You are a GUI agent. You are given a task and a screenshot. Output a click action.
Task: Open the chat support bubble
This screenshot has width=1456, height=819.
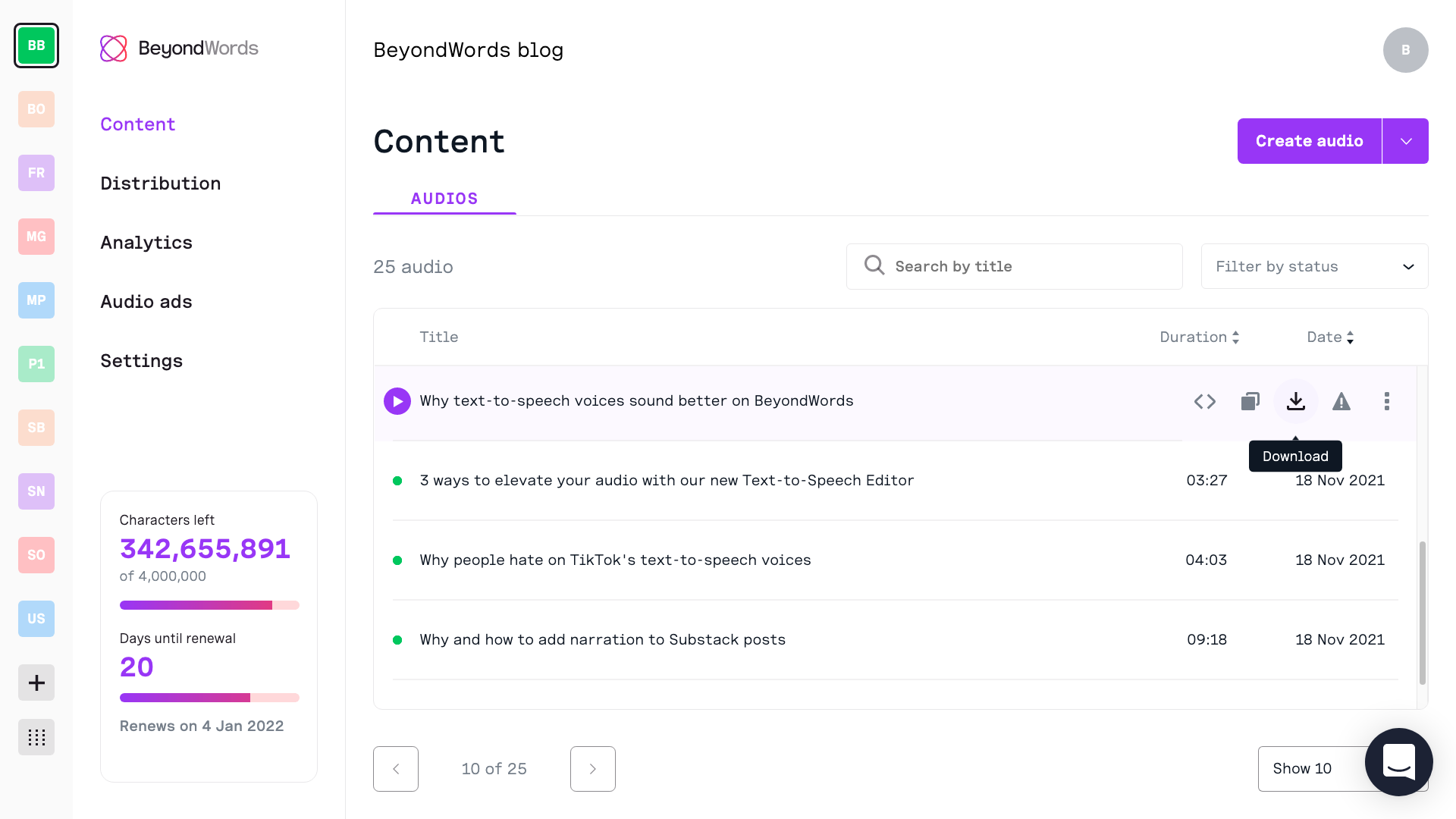click(x=1398, y=761)
